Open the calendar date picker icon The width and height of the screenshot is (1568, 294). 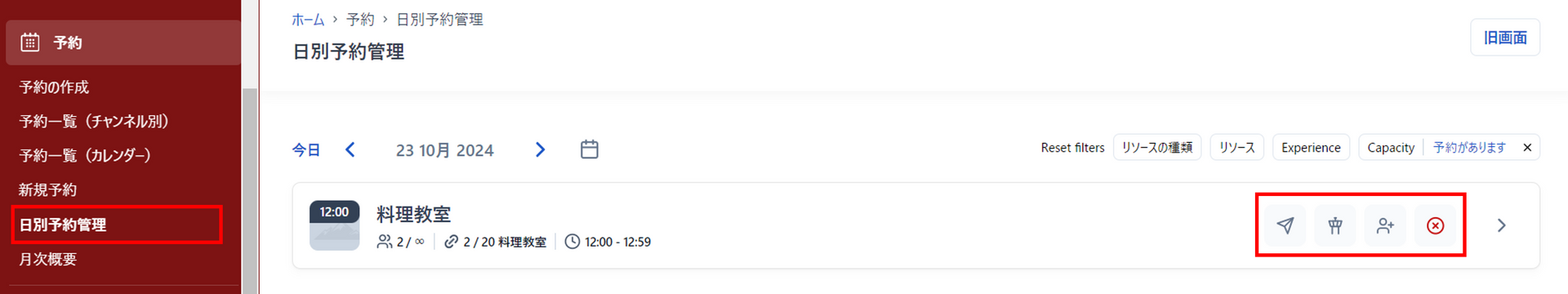click(589, 149)
